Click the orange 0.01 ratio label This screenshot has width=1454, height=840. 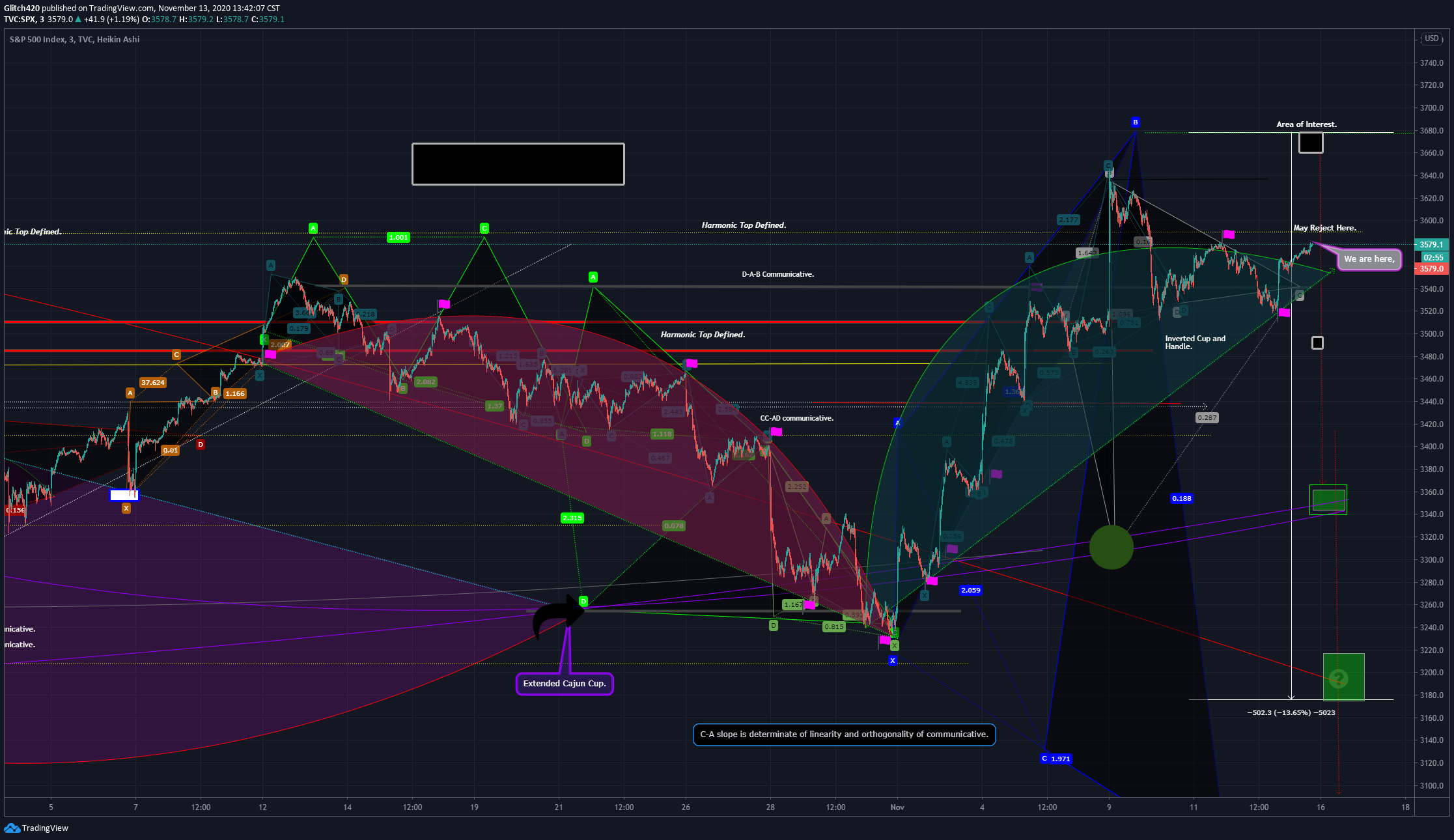coord(170,450)
